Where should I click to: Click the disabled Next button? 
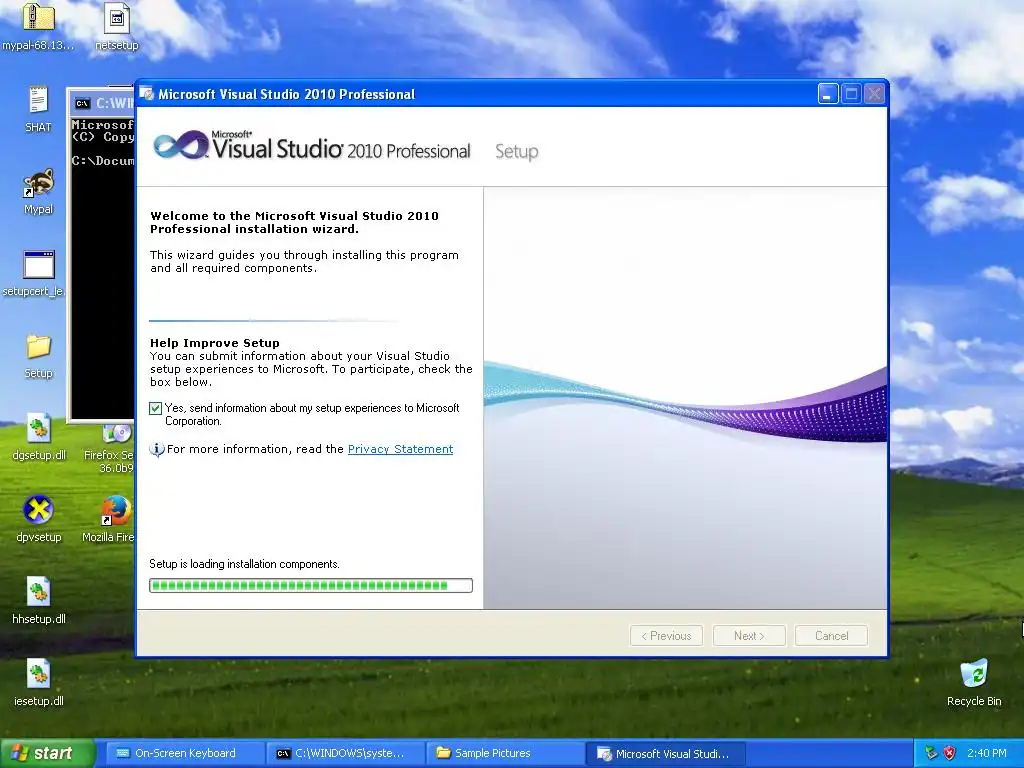click(x=749, y=635)
